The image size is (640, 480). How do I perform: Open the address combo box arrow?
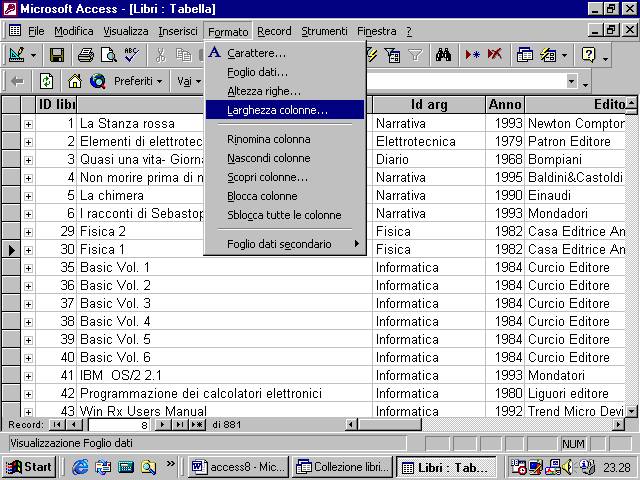[x=572, y=81]
